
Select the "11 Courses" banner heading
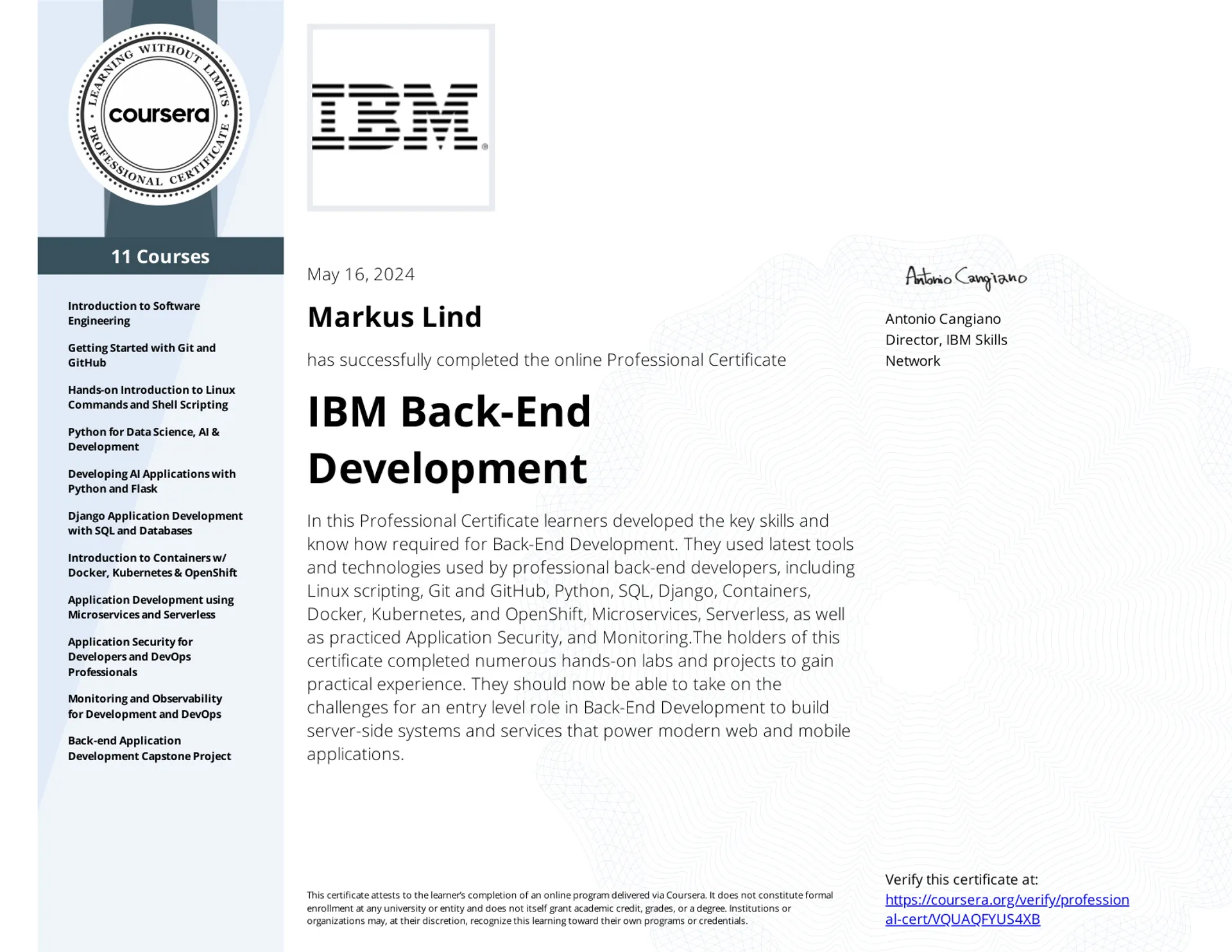(x=160, y=256)
